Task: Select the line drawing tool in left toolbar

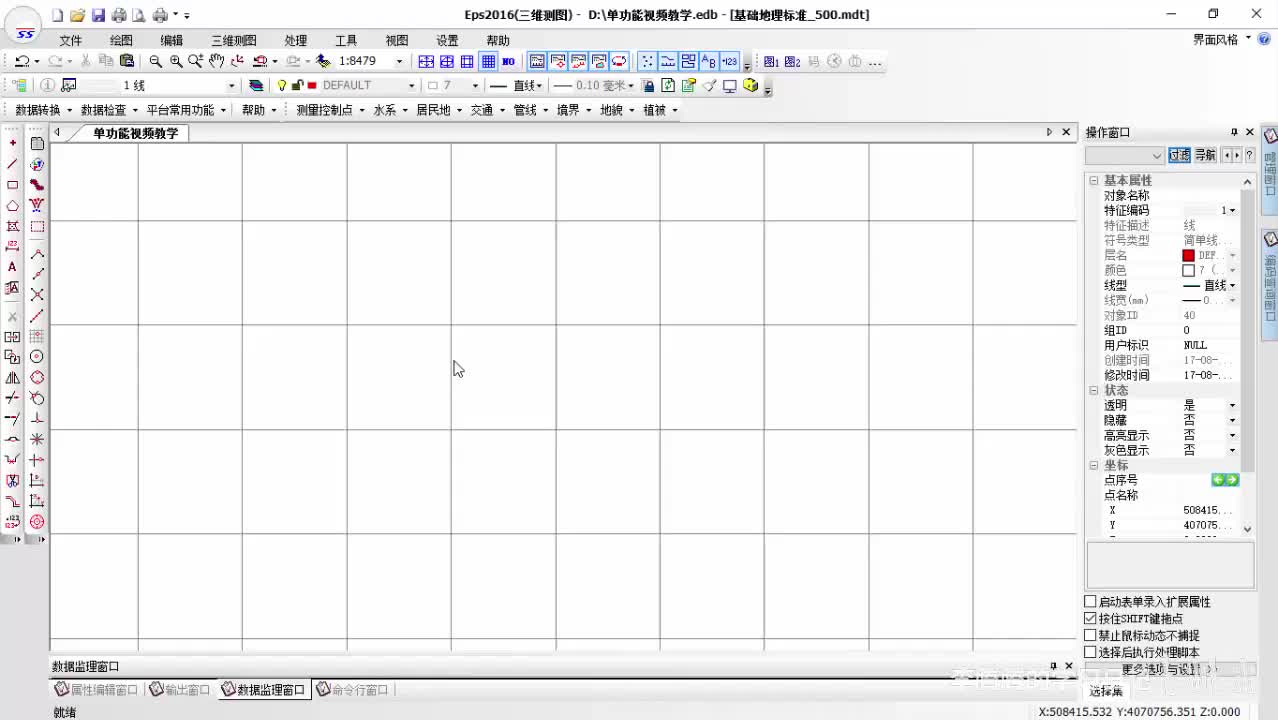Action: pyautogui.click(x=13, y=164)
